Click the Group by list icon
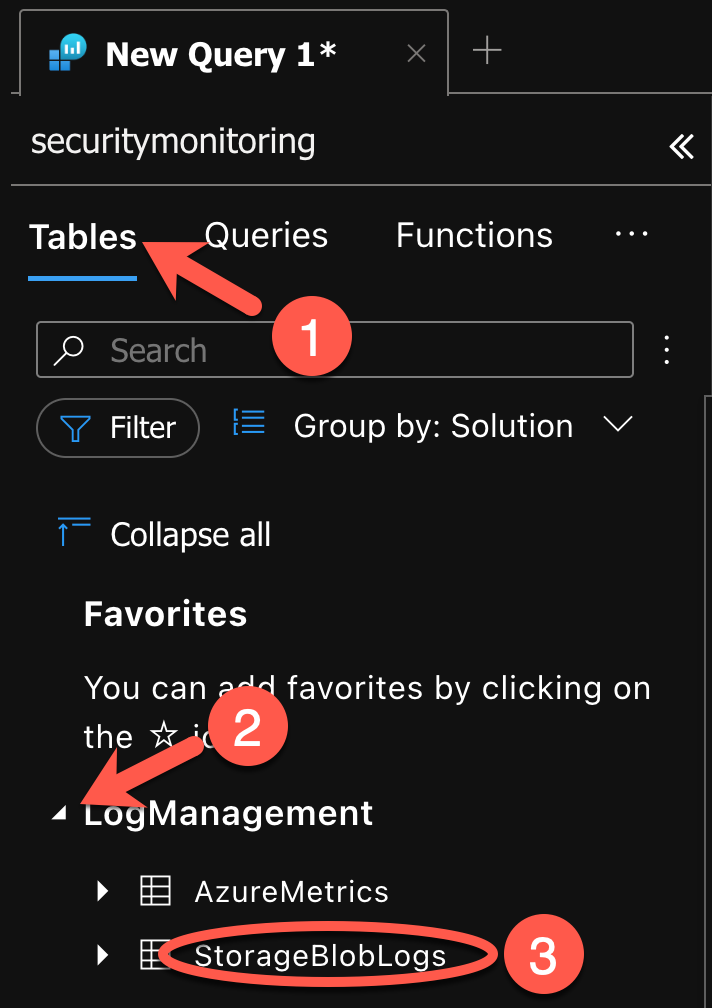Viewport: 712px width, 1008px height. pyautogui.click(x=248, y=424)
